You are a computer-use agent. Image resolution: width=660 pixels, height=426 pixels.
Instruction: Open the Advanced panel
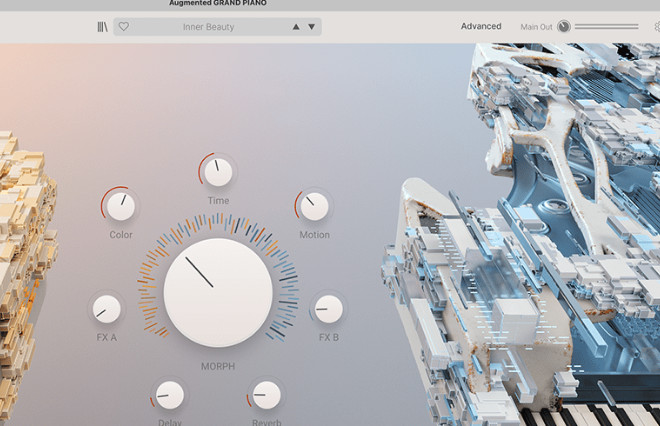coord(481,26)
